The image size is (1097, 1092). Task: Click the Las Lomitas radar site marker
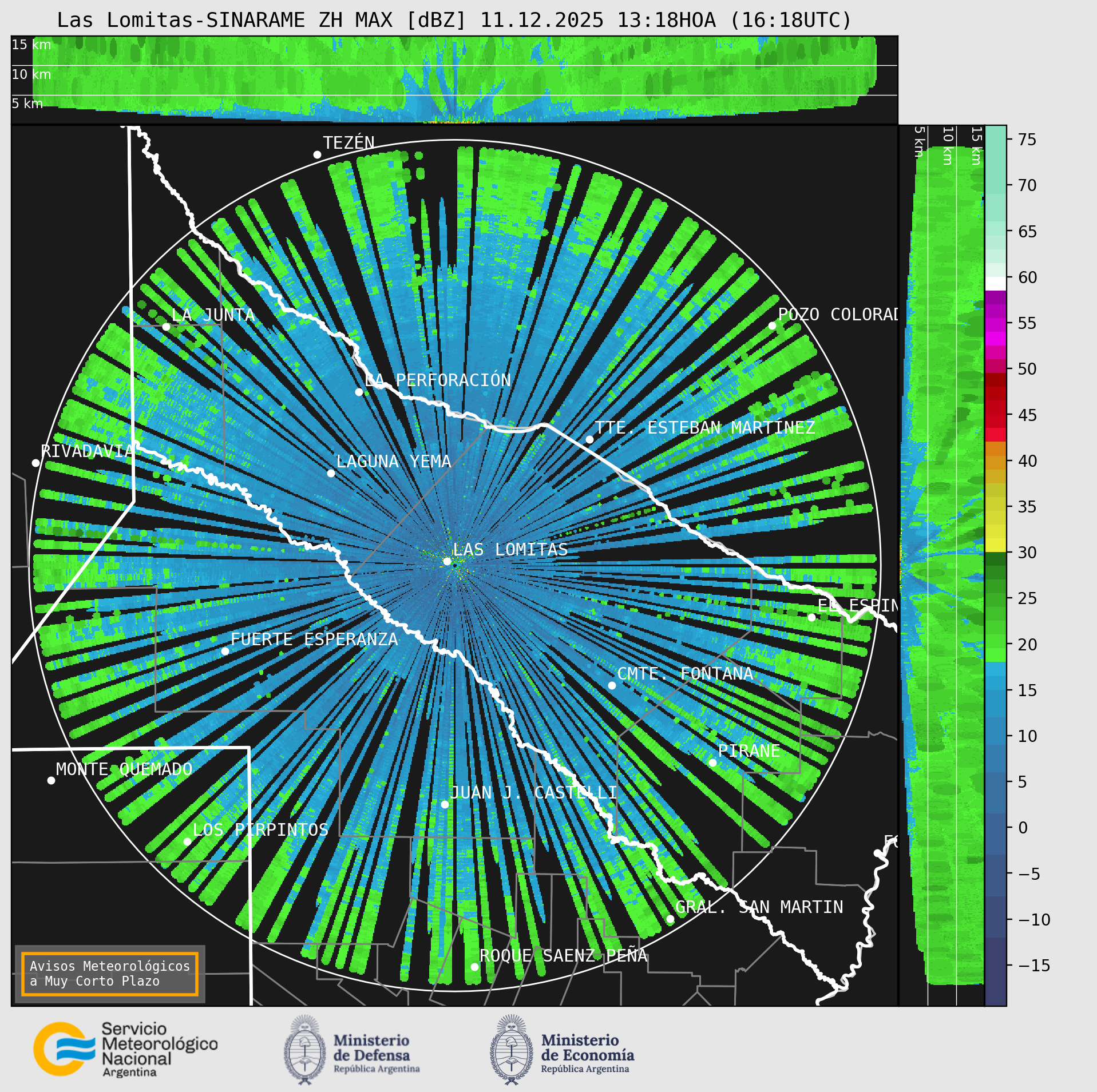447,561
